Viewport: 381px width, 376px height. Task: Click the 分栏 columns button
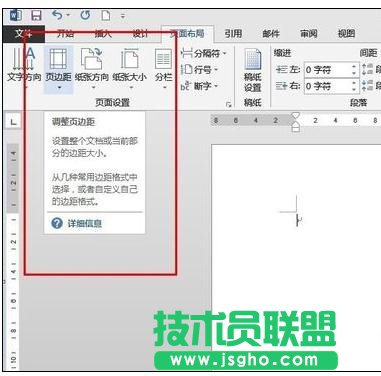click(163, 68)
